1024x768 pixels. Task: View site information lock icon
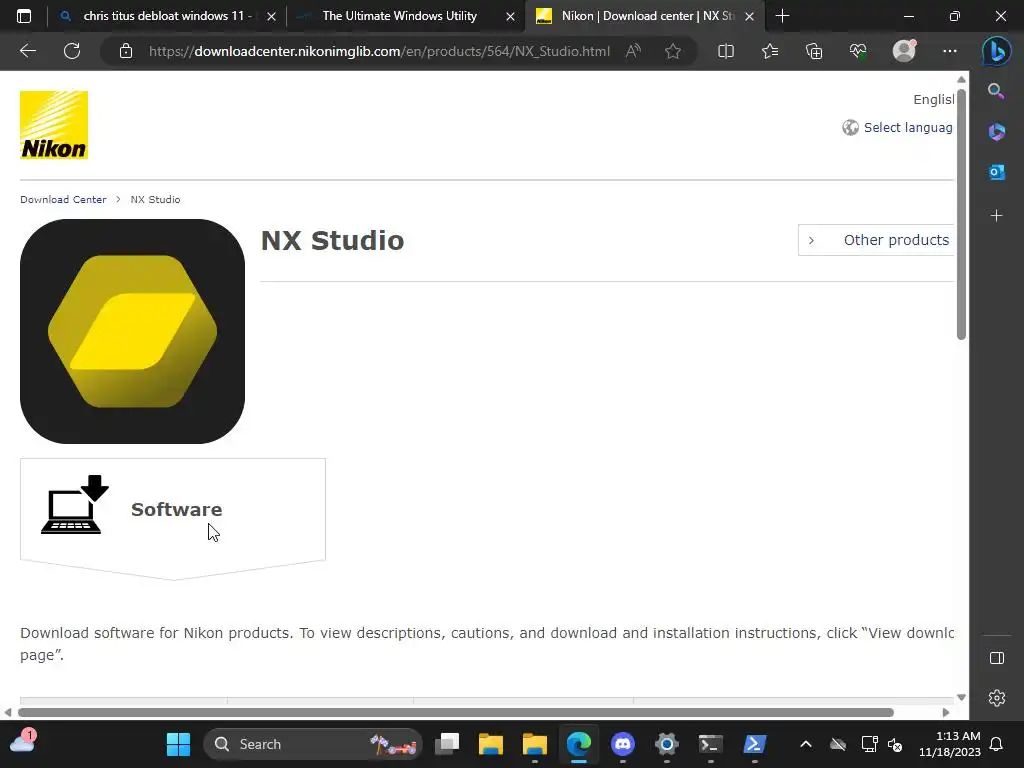tap(126, 51)
